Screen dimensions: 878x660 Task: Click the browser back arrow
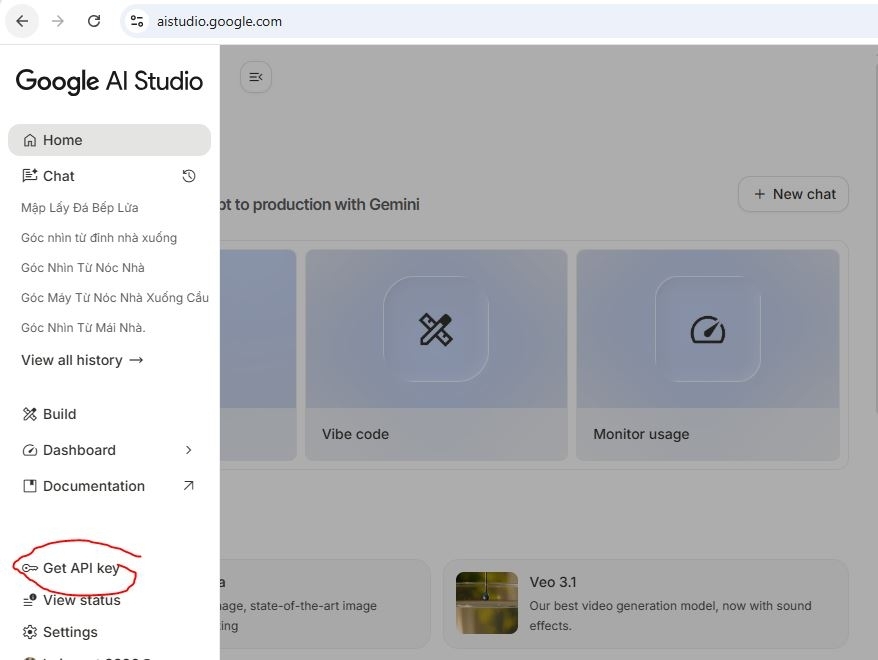pos(22,21)
